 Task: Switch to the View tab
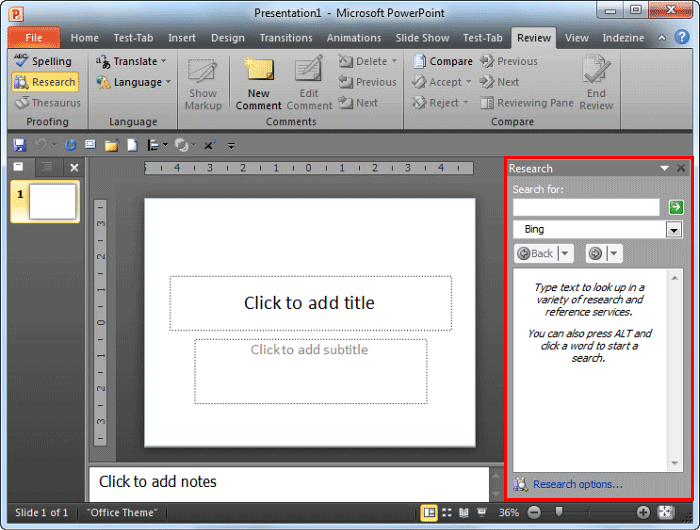[x=577, y=38]
